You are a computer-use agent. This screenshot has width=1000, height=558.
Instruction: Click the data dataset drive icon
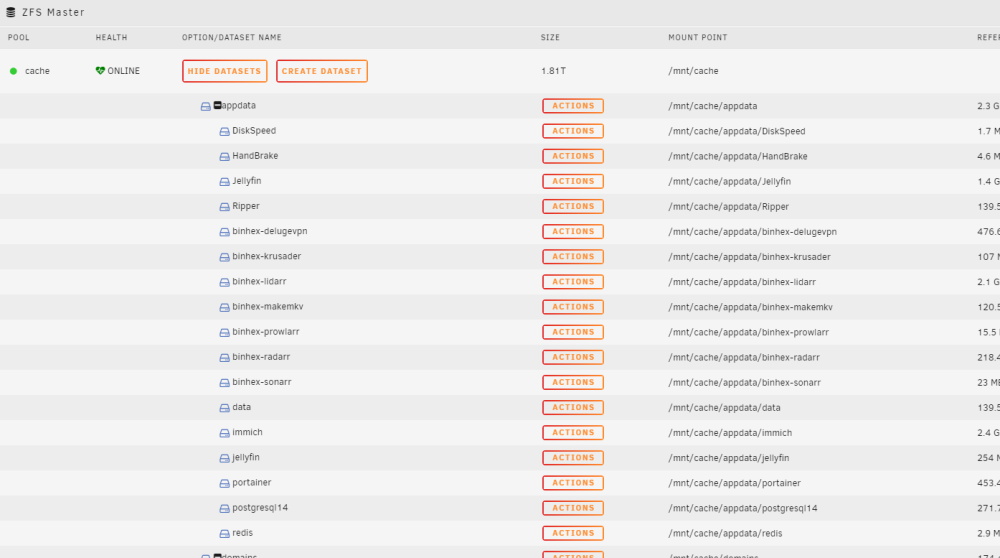[224, 407]
